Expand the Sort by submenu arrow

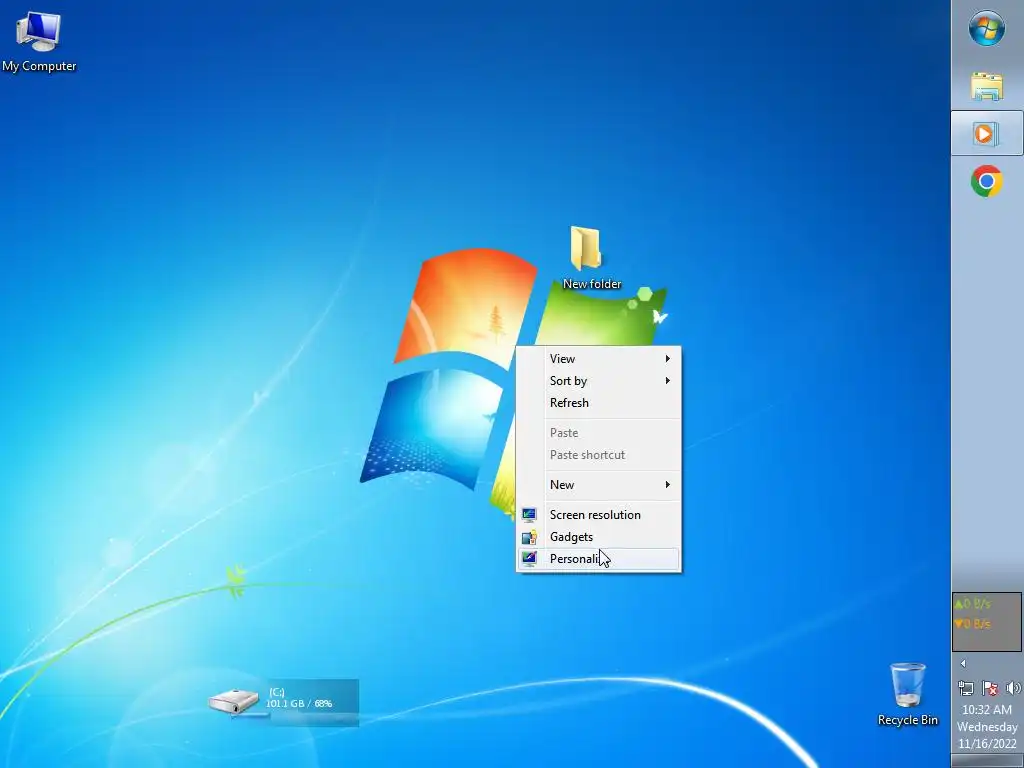pos(667,381)
